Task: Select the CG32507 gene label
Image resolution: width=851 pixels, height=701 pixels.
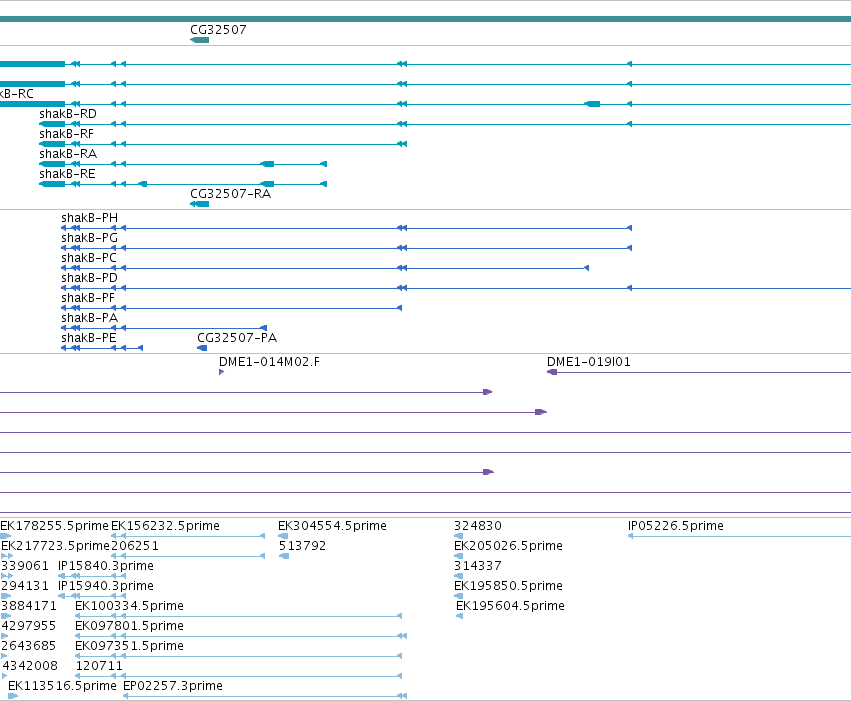Action: pos(218,30)
